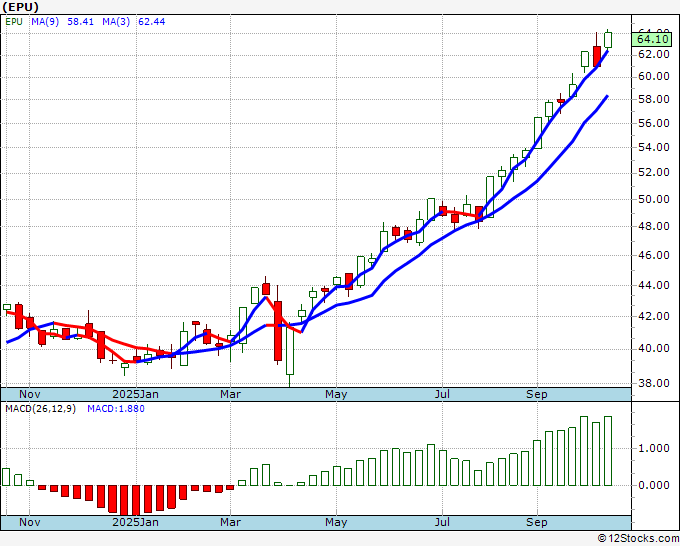Click Jul on the MACD panel date axis
This screenshot has width=680, height=546.
coord(442,522)
